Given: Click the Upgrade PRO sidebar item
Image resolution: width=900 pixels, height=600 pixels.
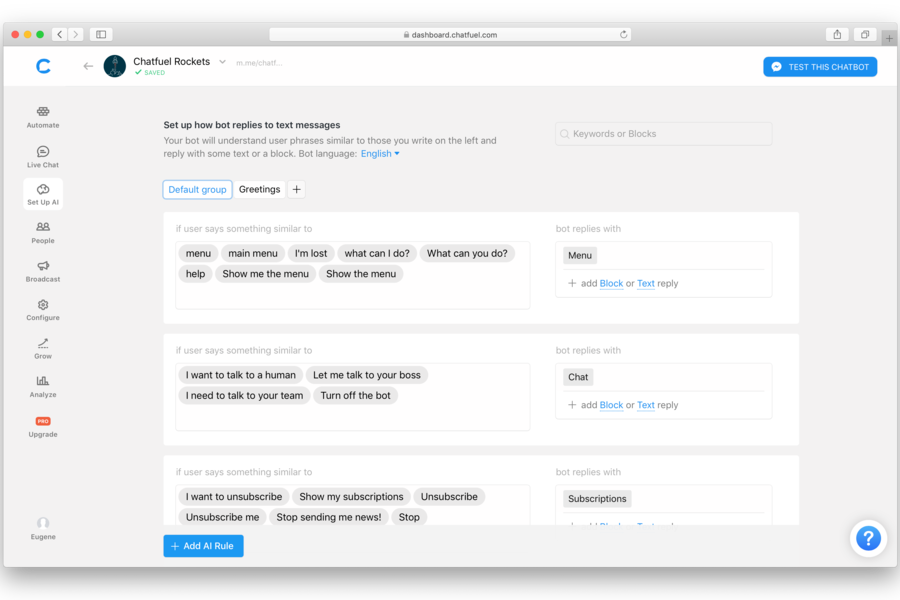Looking at the screenshot, I should (x=43, y=426).
